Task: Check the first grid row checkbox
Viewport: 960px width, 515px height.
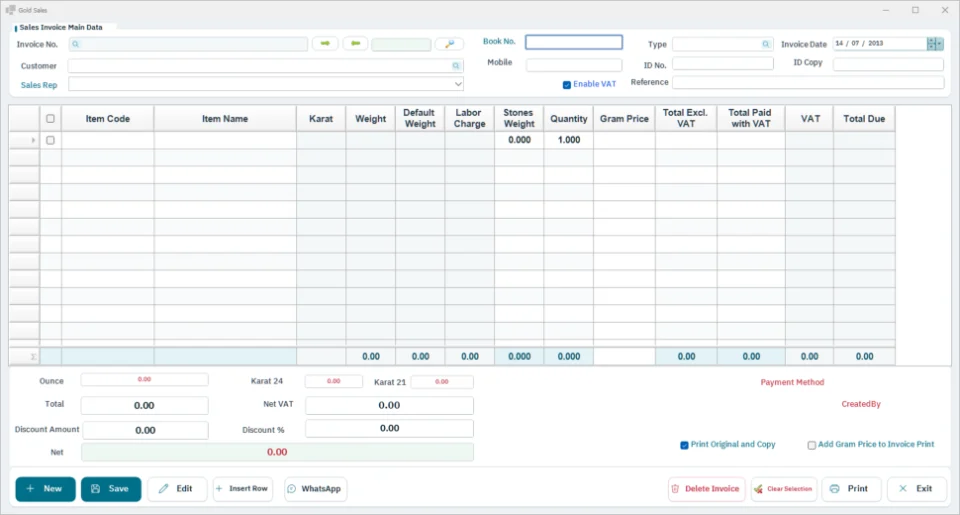Action: 50,140
